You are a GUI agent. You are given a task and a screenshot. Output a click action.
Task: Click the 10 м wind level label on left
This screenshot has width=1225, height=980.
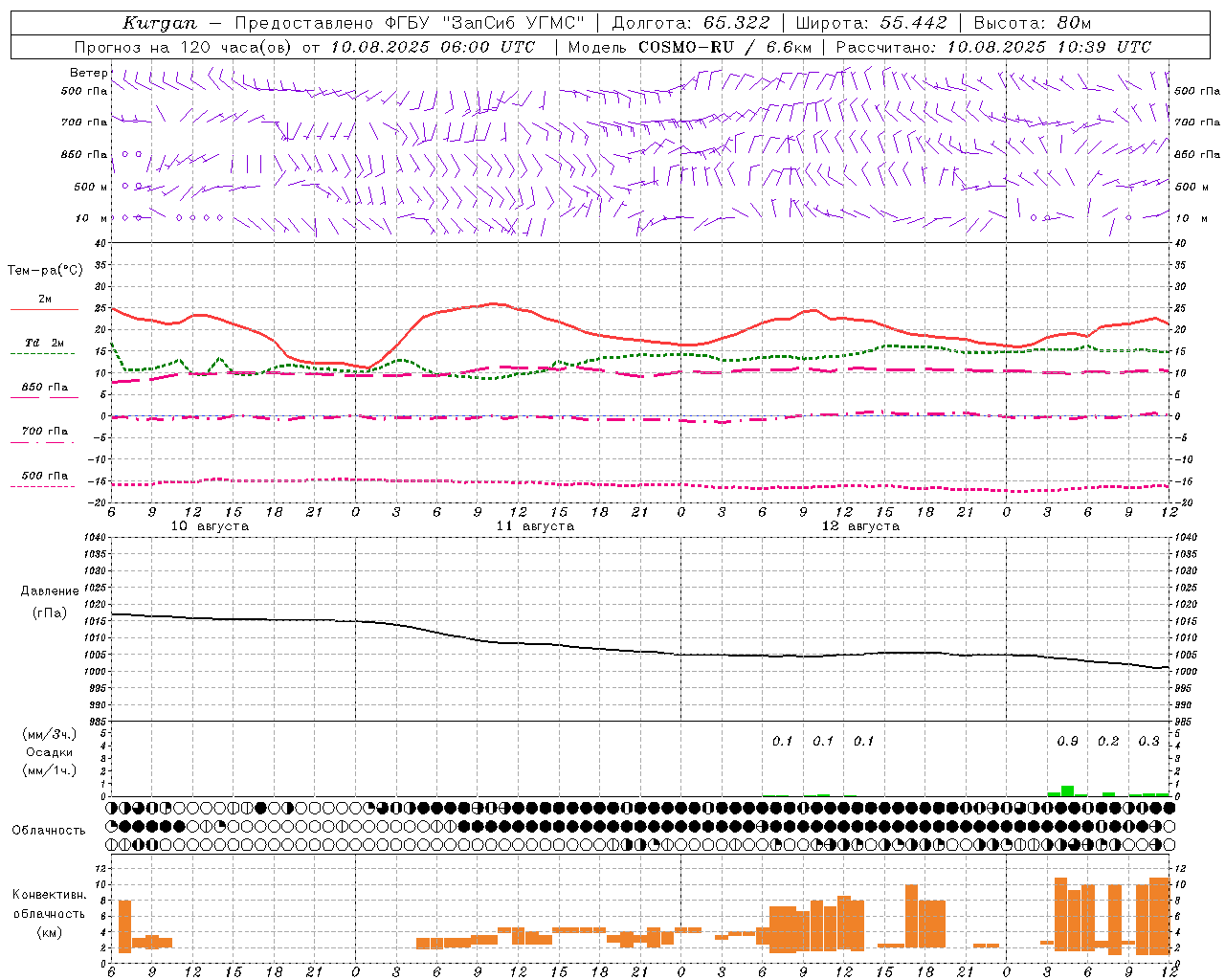91,218
